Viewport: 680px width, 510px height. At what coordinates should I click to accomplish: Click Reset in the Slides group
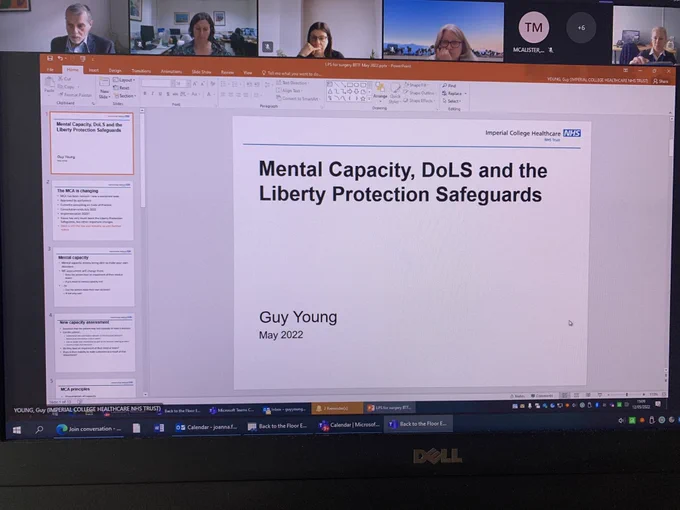(x=121, y=88)
